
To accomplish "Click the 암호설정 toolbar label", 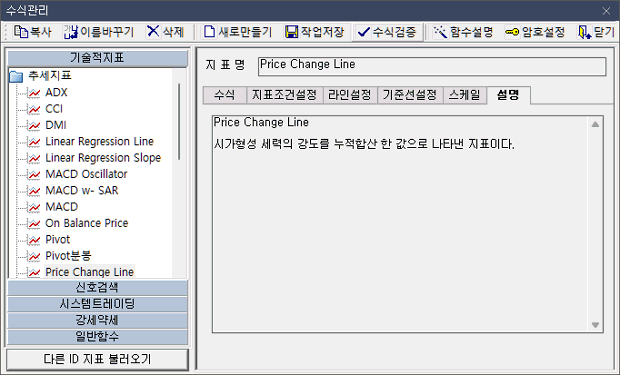I will coord(543,32).
